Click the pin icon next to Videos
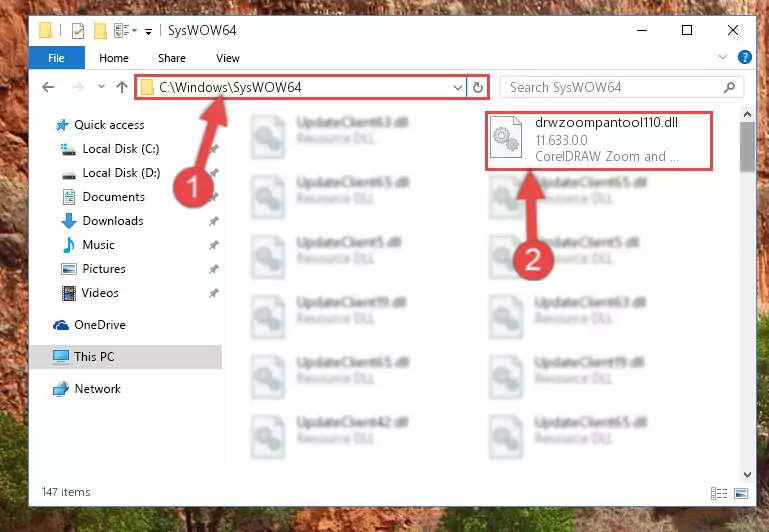 click(213, 293)
